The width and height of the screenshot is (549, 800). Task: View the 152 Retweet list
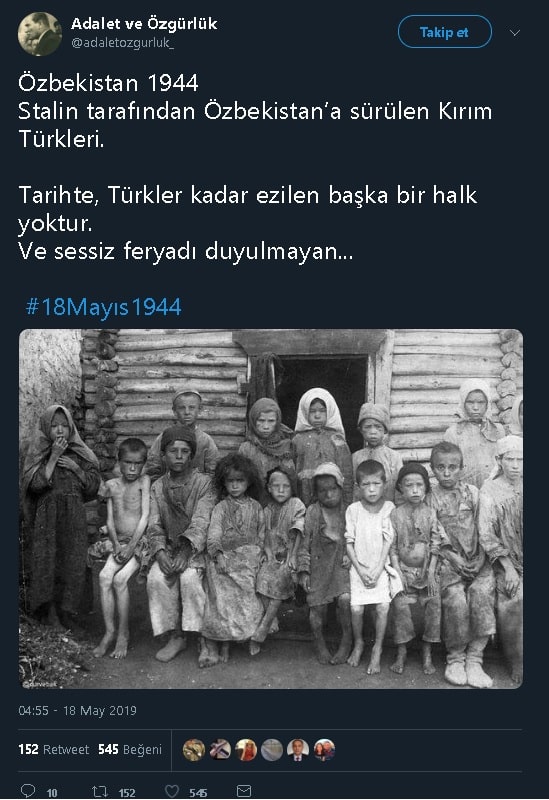point(54,749)
